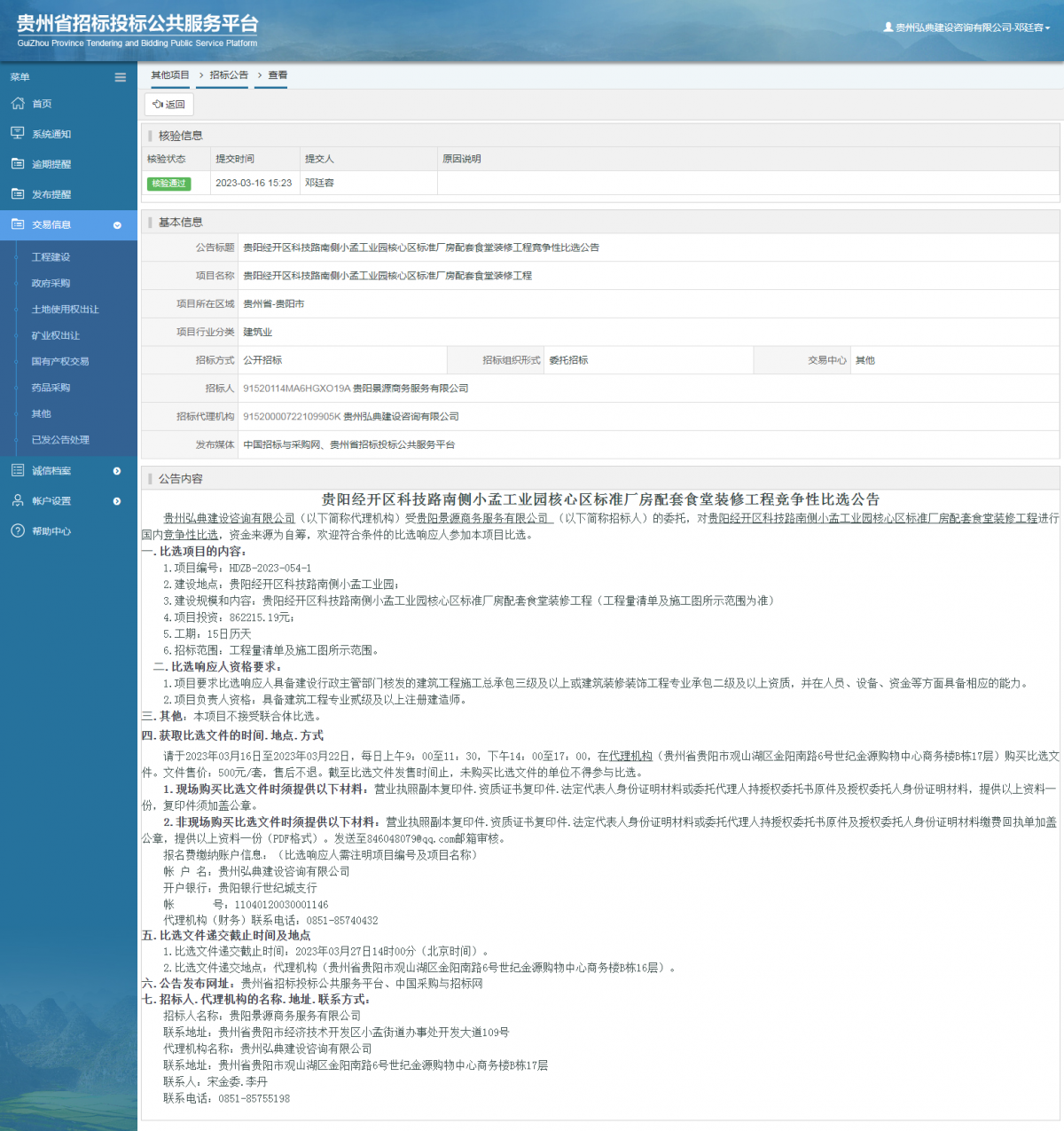Click the monitor icon for 系统通知
Viewport: 1064px width, 1131px height.
click(18, 133)
